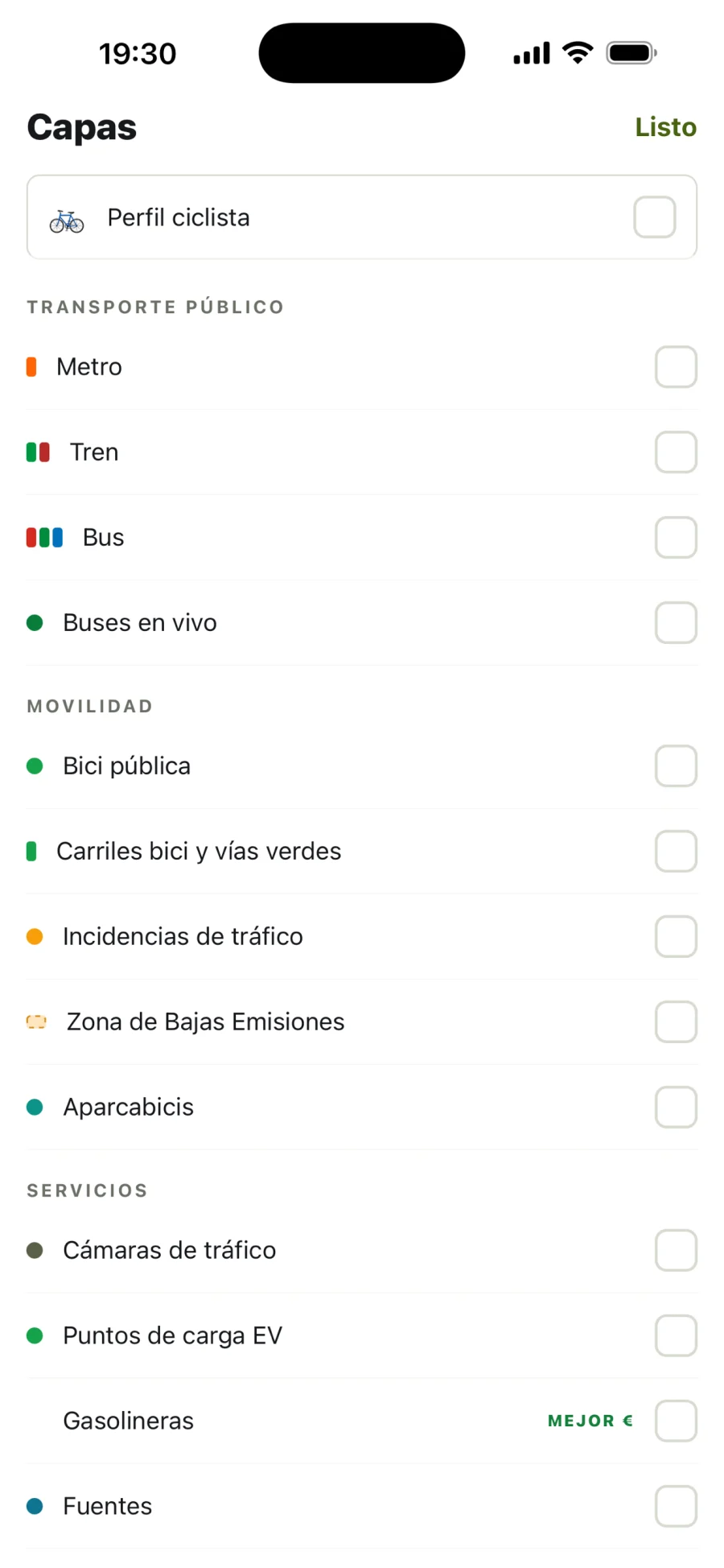Select the Carriles bici y vías verdes row
This screenshot has height=1568, width=724.
click(x=362, y=852)
